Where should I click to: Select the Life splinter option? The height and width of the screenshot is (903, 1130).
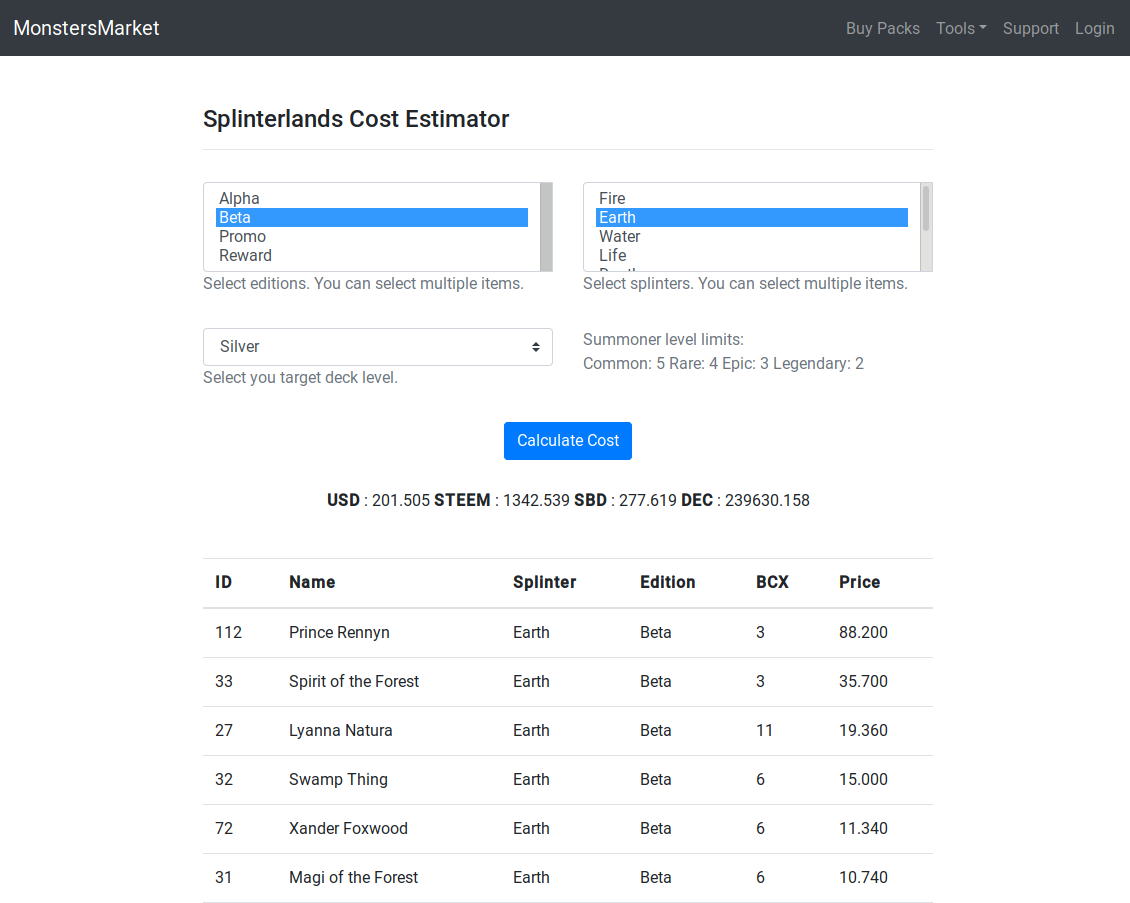(751, 255)
